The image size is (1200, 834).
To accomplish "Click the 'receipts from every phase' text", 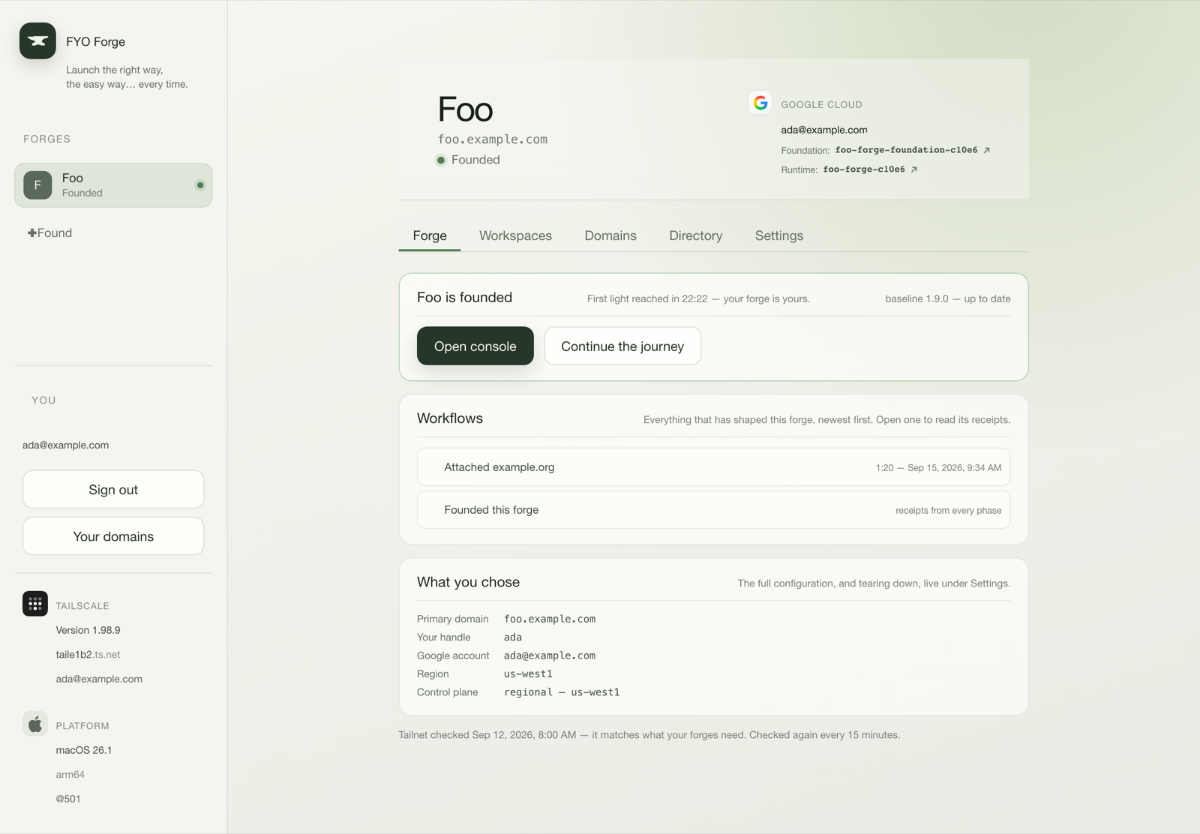I will (x=948, y=511).
